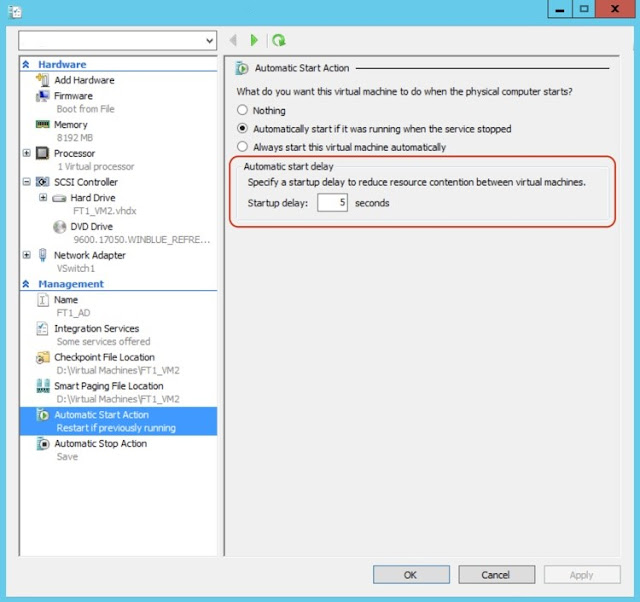Viewport: 640px width, 602px height.
Task: Expand the Hard Drive node
Action: click(x=43, y=198)
